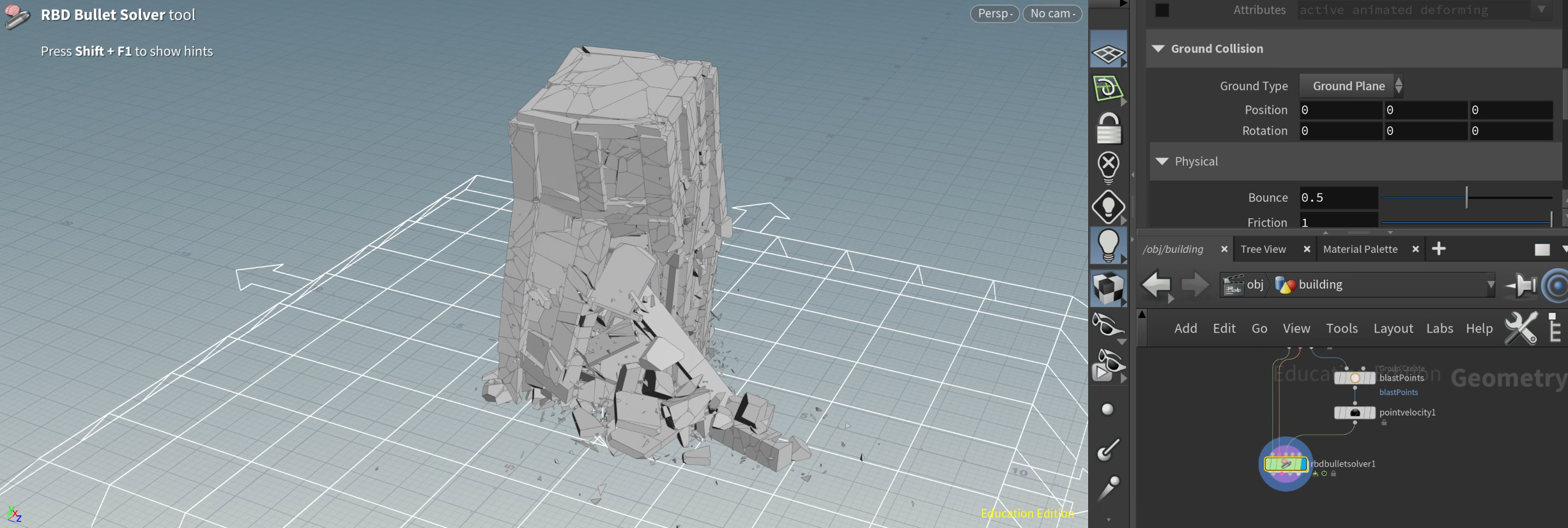Open the Go menu

1259,328
